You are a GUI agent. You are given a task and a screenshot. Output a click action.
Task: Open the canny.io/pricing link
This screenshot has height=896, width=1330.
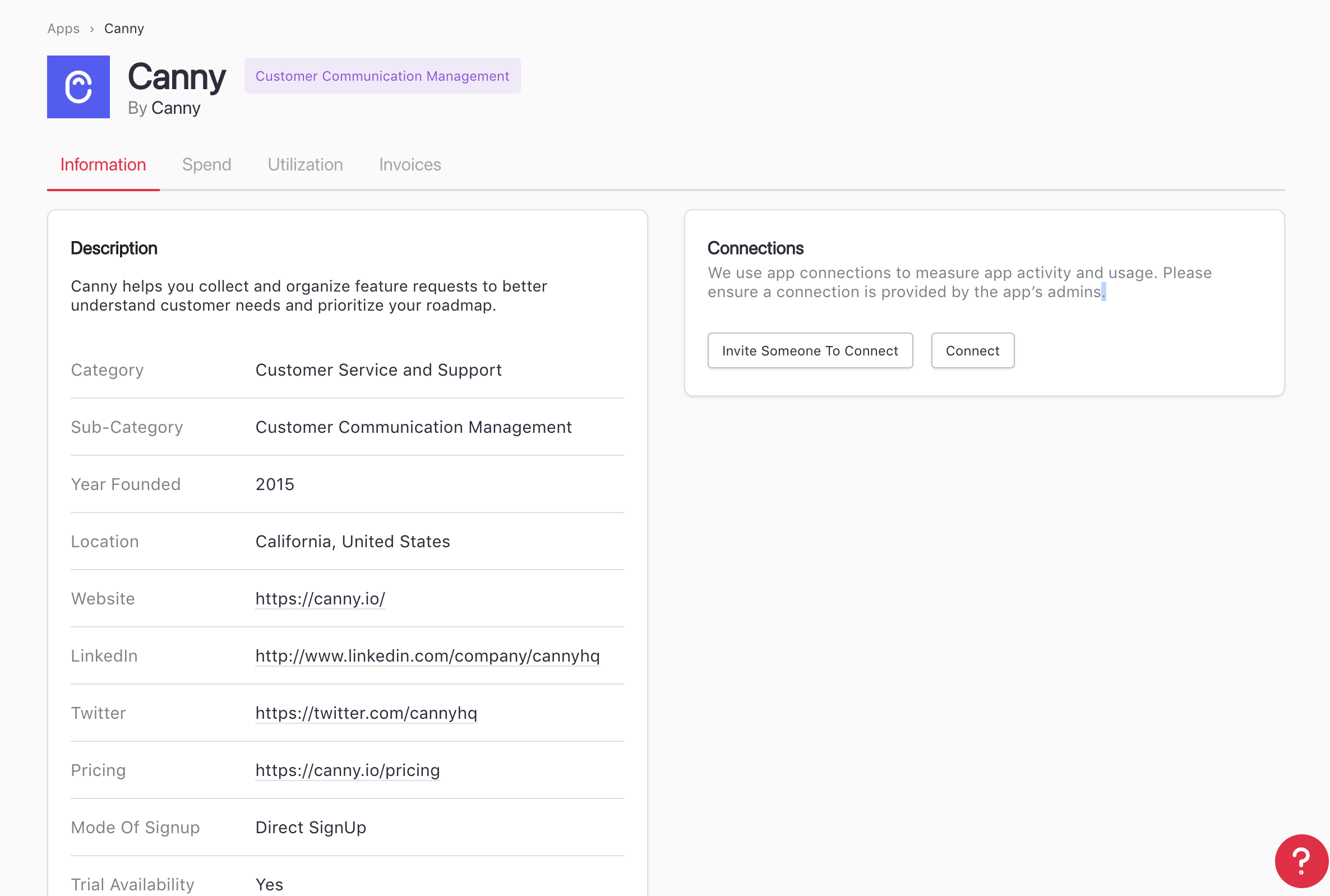(x=347, y=770)
